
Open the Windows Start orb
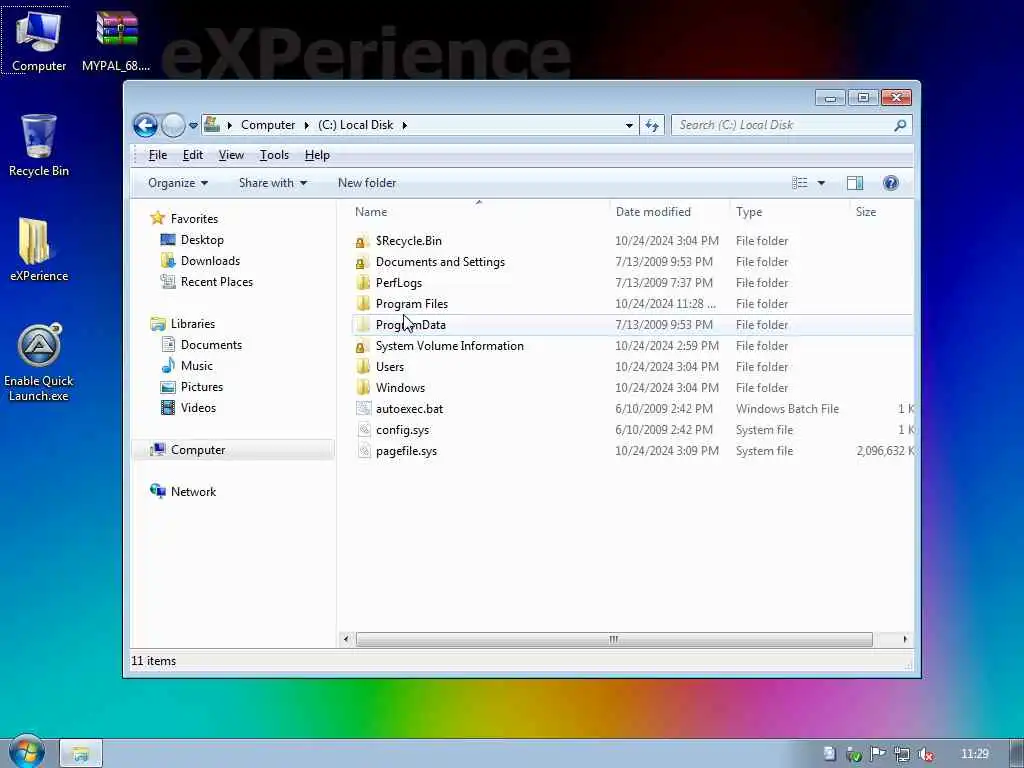pos(27,752)
